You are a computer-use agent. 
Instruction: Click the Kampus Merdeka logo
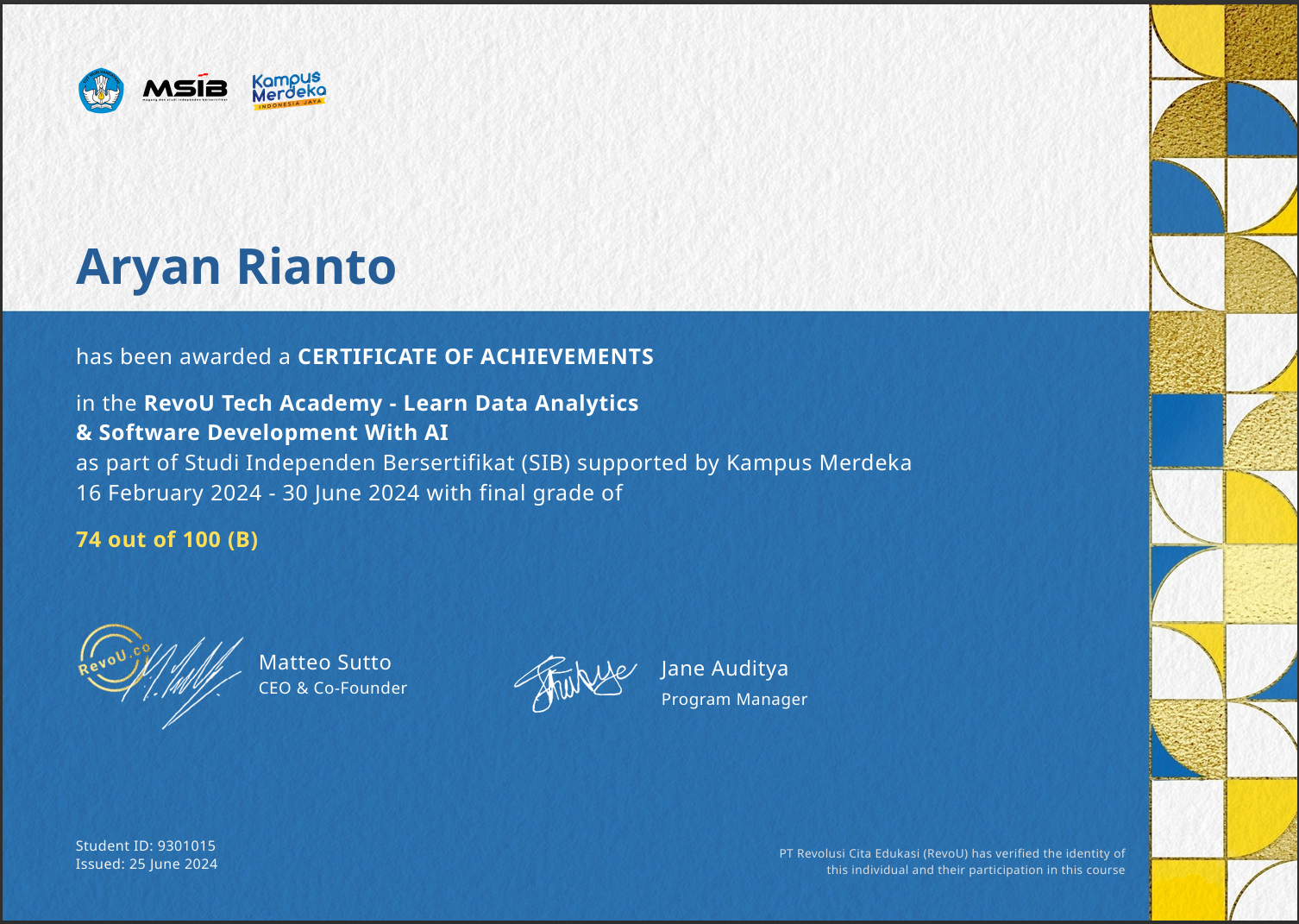coord(289,90)
